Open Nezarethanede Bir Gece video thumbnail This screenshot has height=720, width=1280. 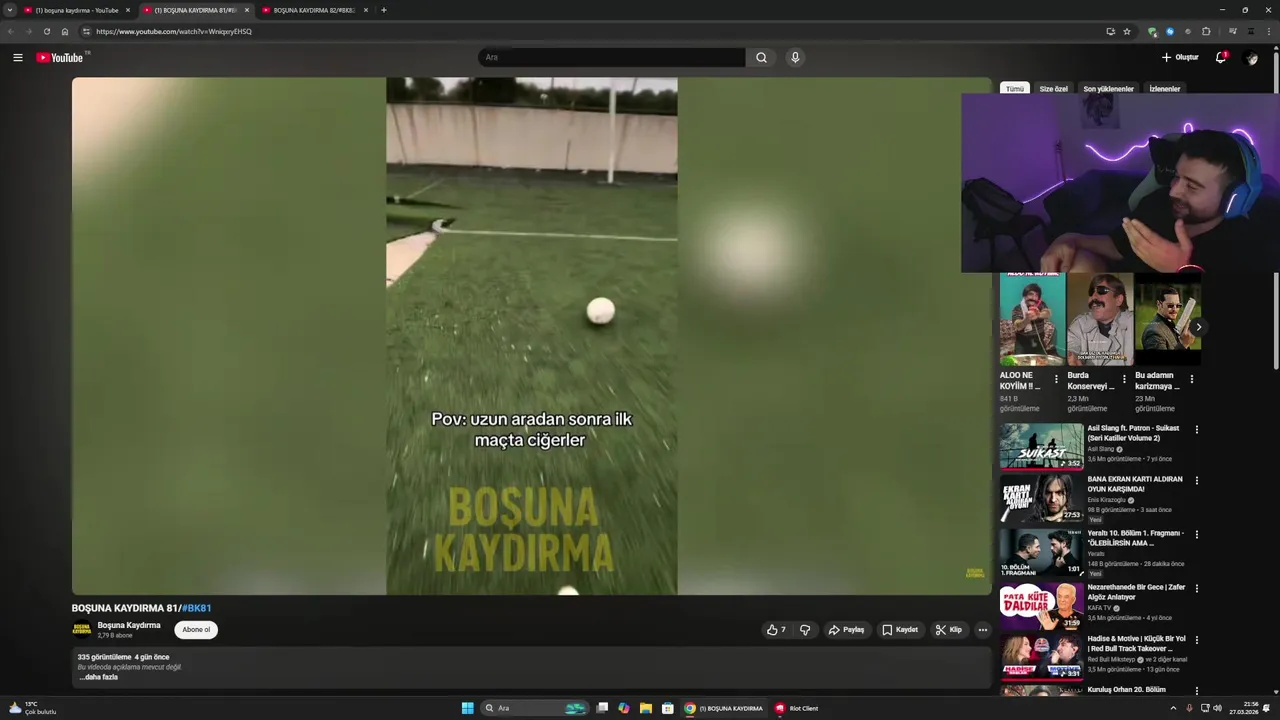click(1041, 605)
